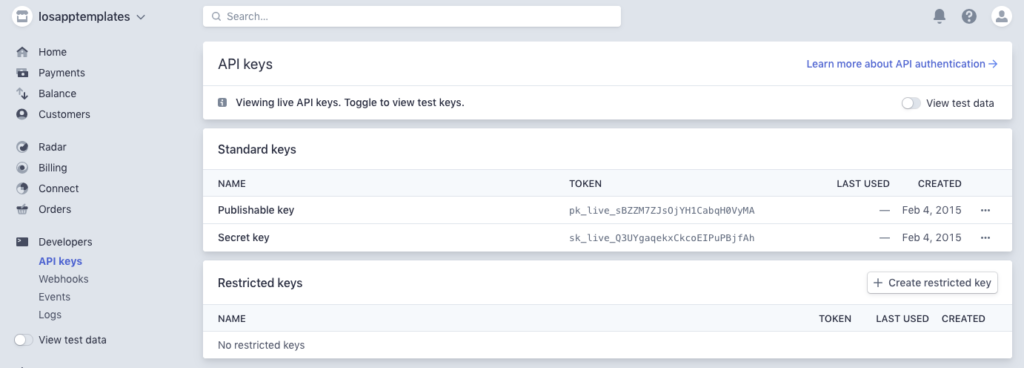The height and width of the screenshot is (368, 1024).
Task: Open the help question mark icon
Action: (x=969, y=16)
